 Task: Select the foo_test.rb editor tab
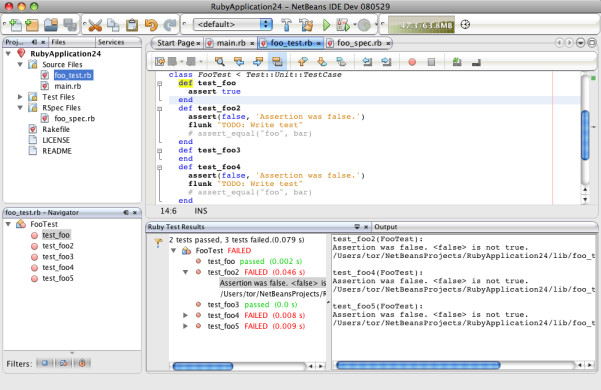[291, 43]
